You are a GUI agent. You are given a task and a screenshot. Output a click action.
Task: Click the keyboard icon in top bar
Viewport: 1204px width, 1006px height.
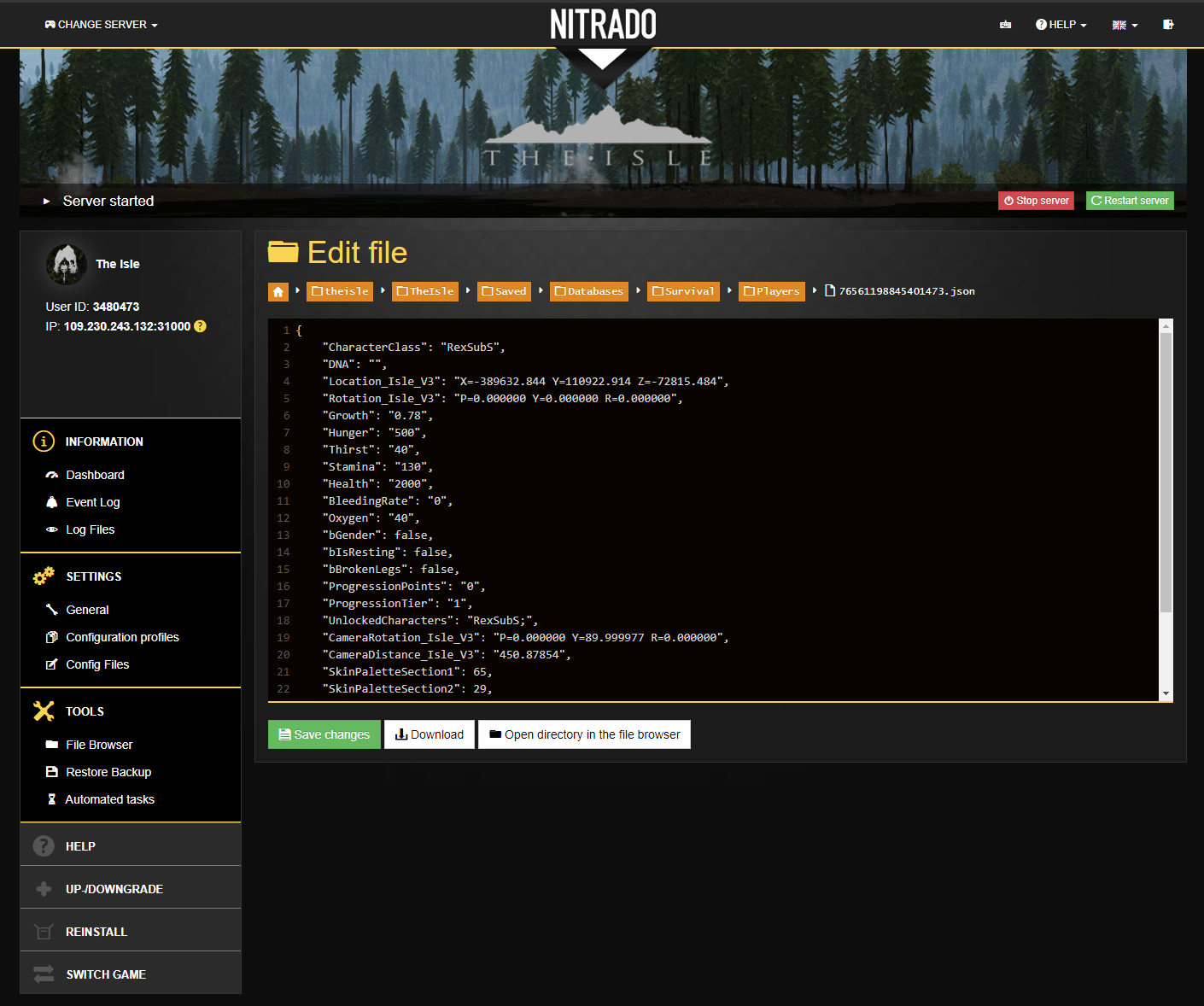click(x=1005, y=25)
